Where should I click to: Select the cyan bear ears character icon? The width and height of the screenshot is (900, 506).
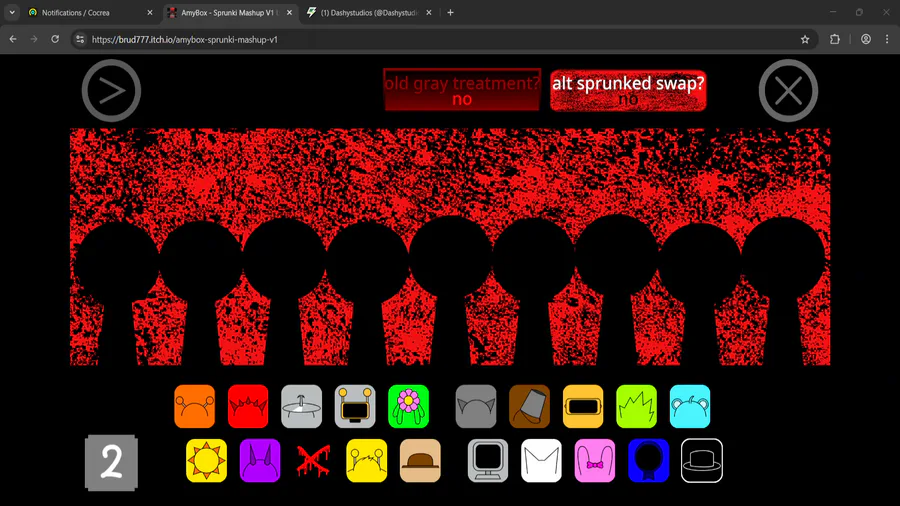tap(690, 406)
